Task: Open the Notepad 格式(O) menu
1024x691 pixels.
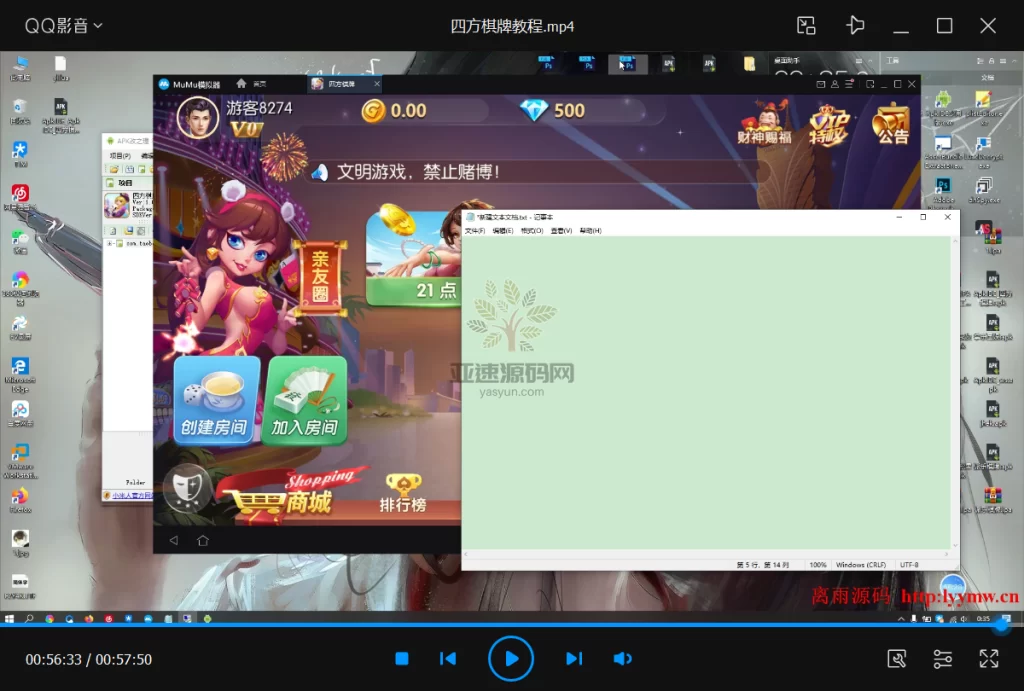Action: pyautogui.click(x=532, y=231)
